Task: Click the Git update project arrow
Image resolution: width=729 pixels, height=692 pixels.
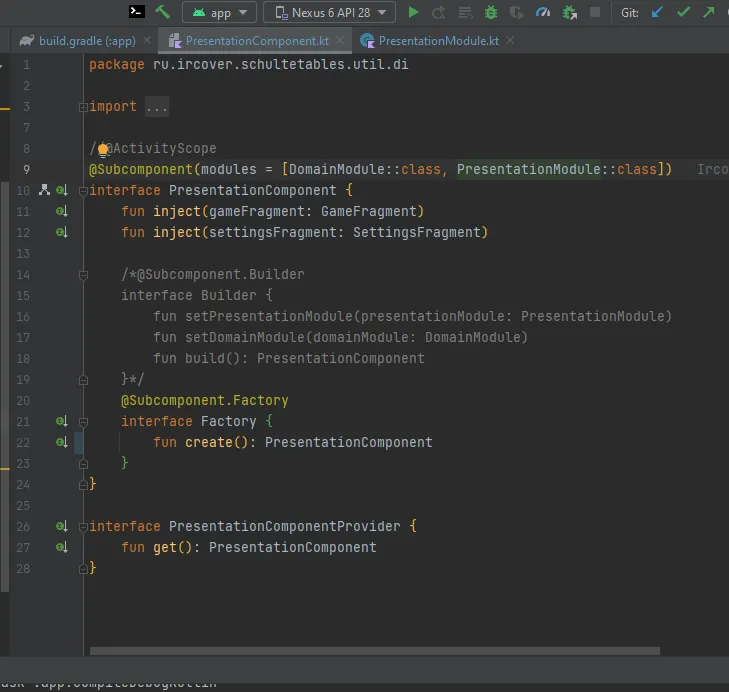Action: point(657,12)
